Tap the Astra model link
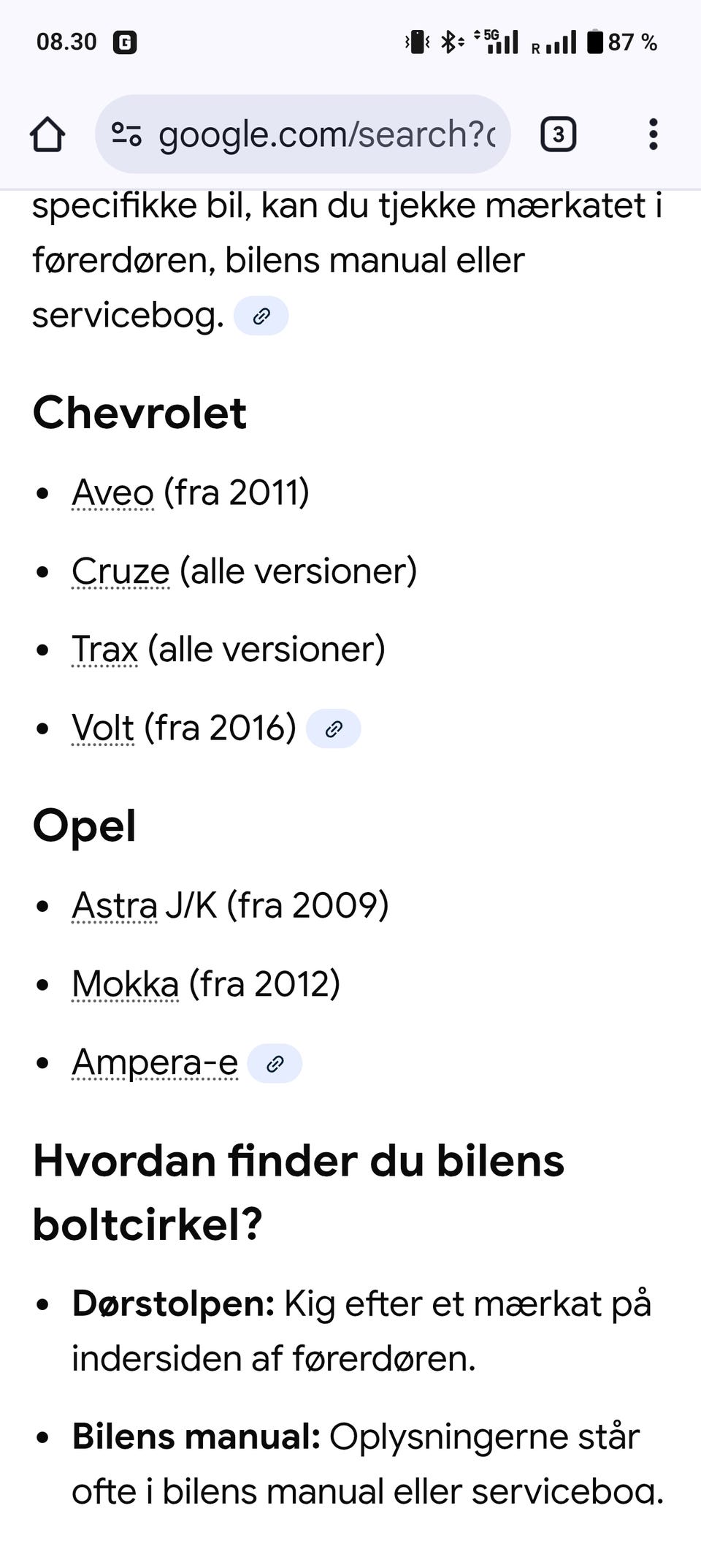This screenshot has width=701, height=1568. click(115, 905)
